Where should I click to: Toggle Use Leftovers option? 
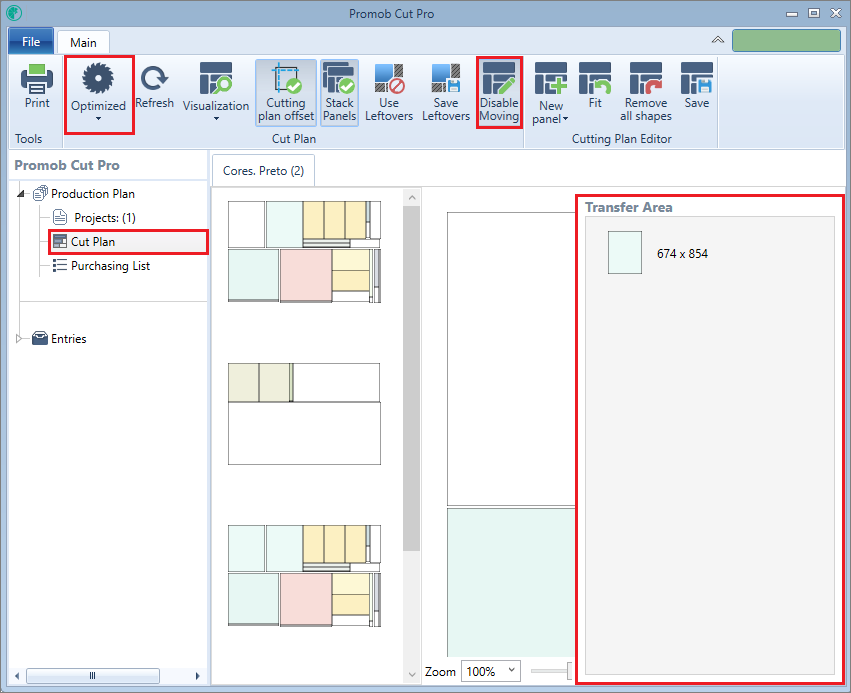(389, 93)
